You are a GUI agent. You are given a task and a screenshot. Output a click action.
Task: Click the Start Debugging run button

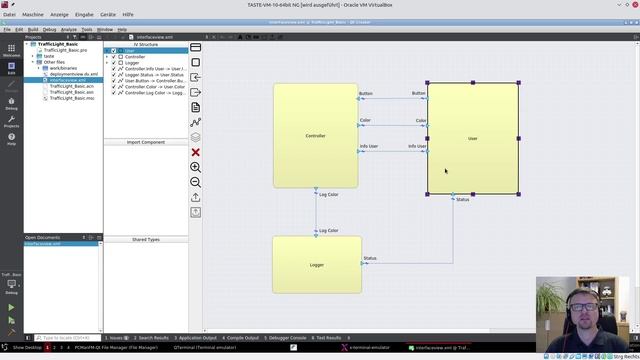11,321
